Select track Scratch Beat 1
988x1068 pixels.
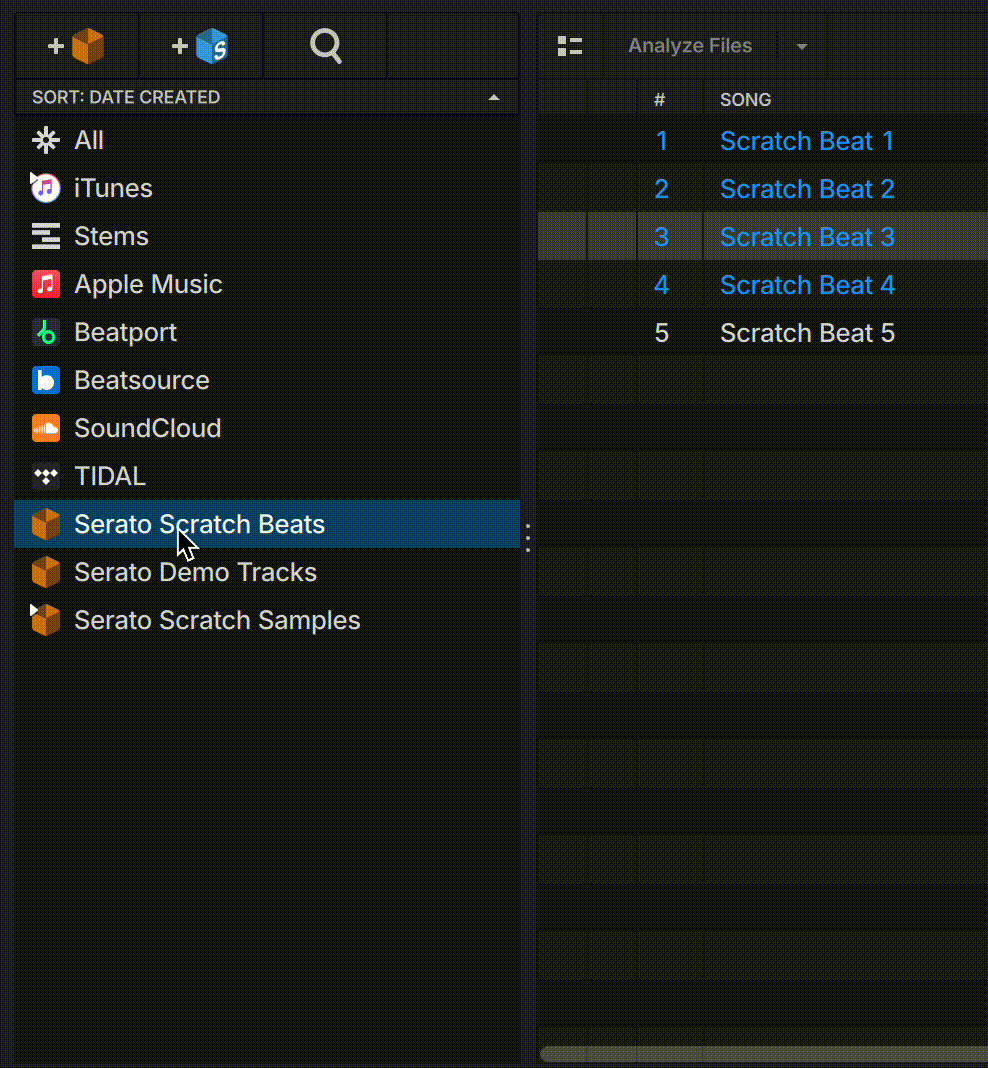click(806, 141)
